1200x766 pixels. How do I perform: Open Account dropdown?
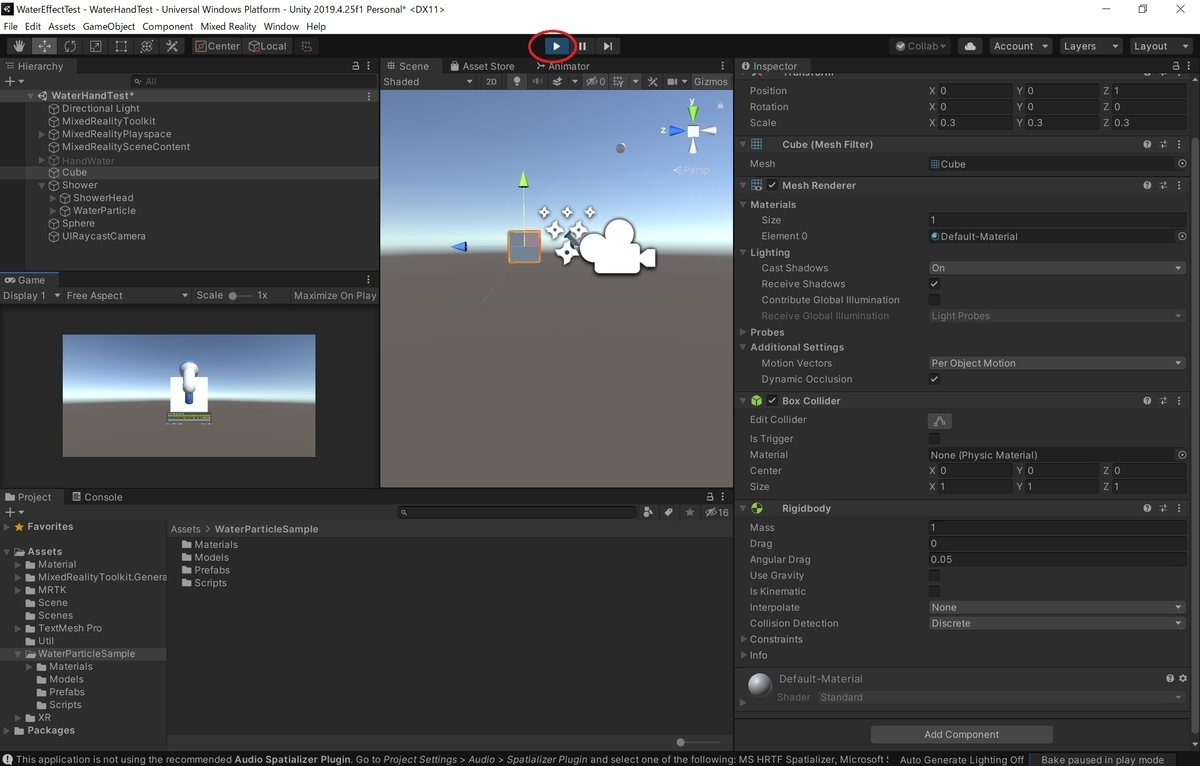point(1020,46)
